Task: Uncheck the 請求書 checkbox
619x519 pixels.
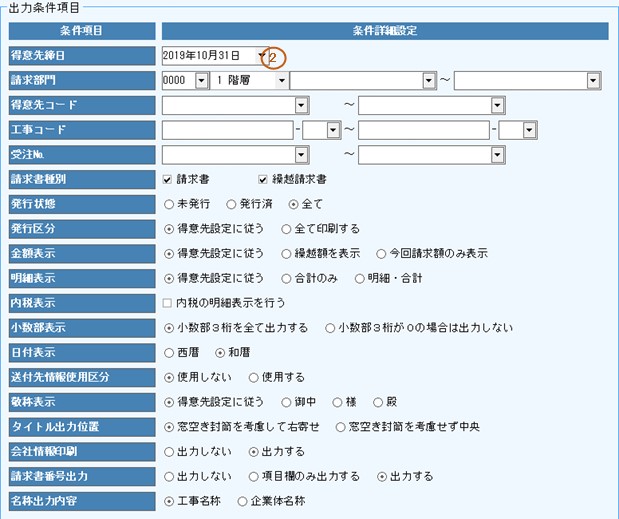Action: point(168,180)
